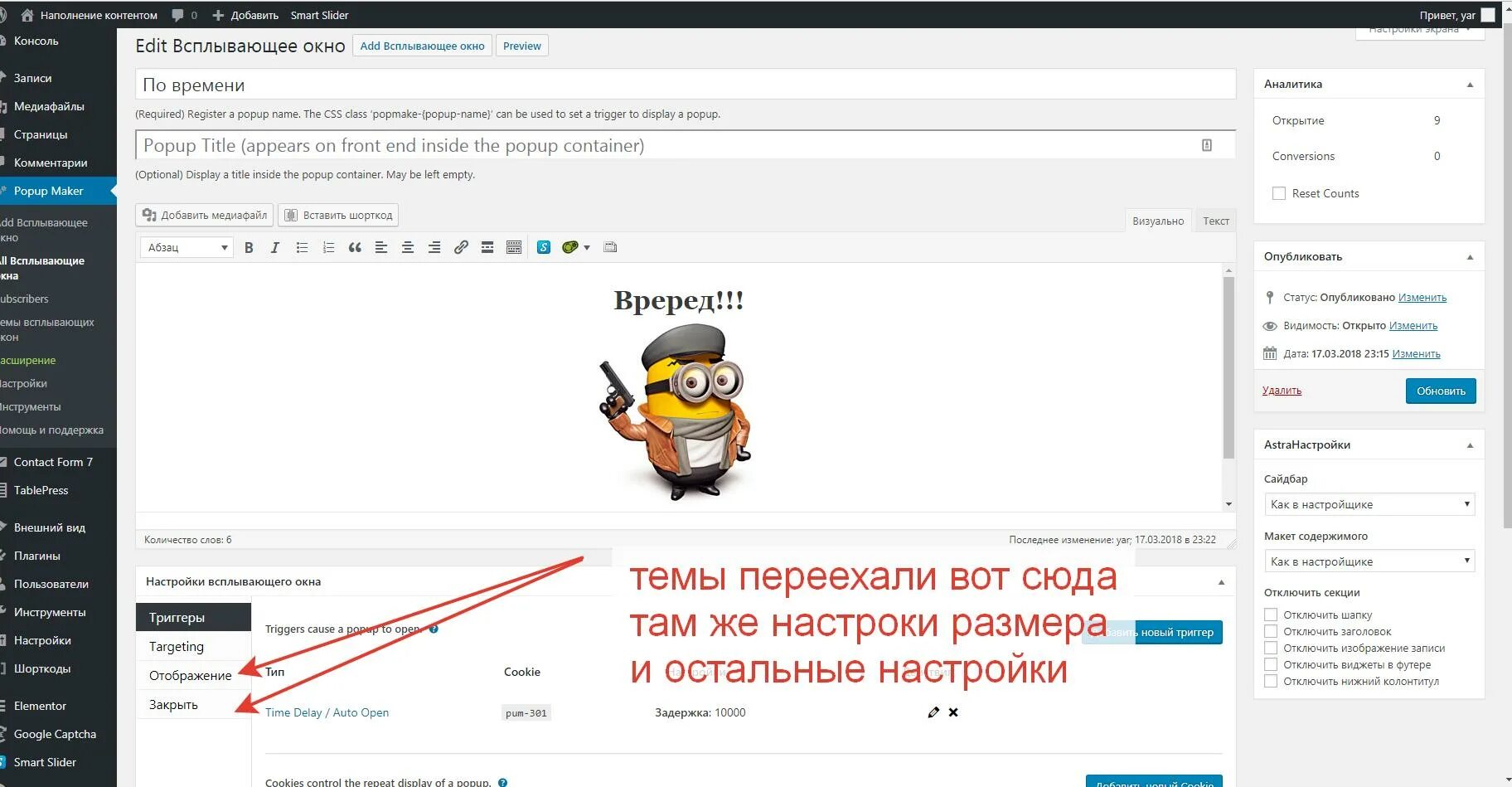Toggle bold formatting in editor toolbar
The height and width of the screenshot is (787, 1512).
point(249,247)
